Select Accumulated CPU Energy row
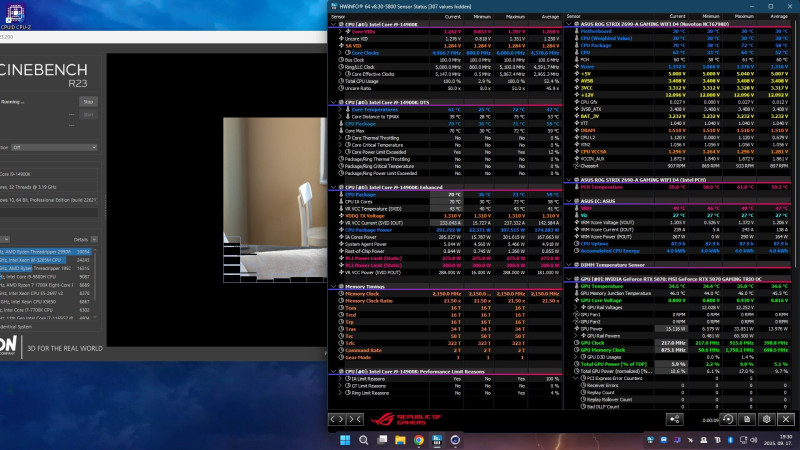800x450 pixels. pyautogui.click(x=679, y=251)
